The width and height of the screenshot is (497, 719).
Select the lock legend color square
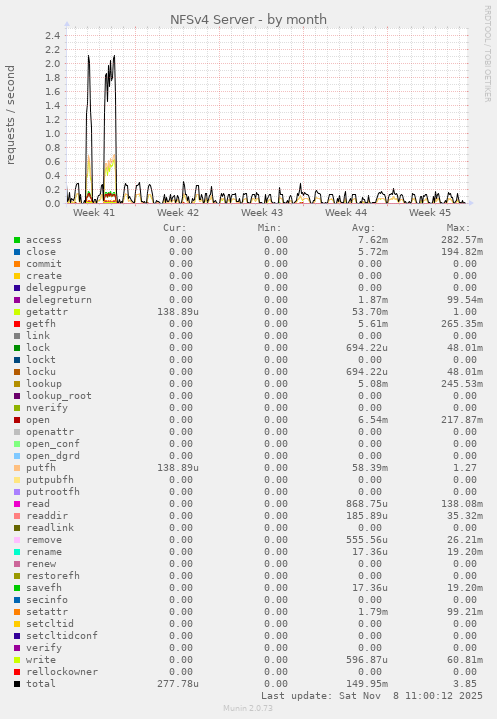coord(17,348)
